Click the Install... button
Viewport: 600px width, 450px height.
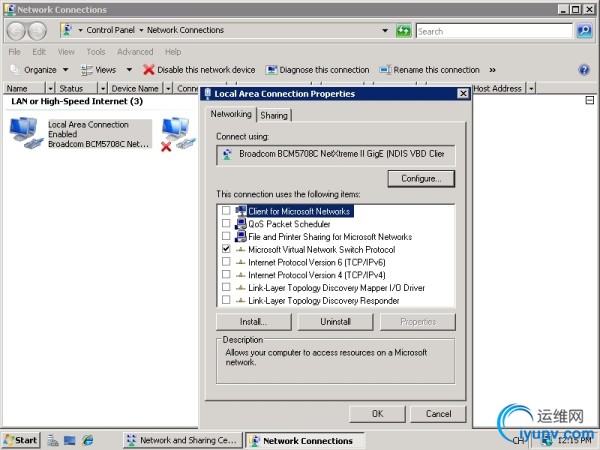tap(254, 322)
